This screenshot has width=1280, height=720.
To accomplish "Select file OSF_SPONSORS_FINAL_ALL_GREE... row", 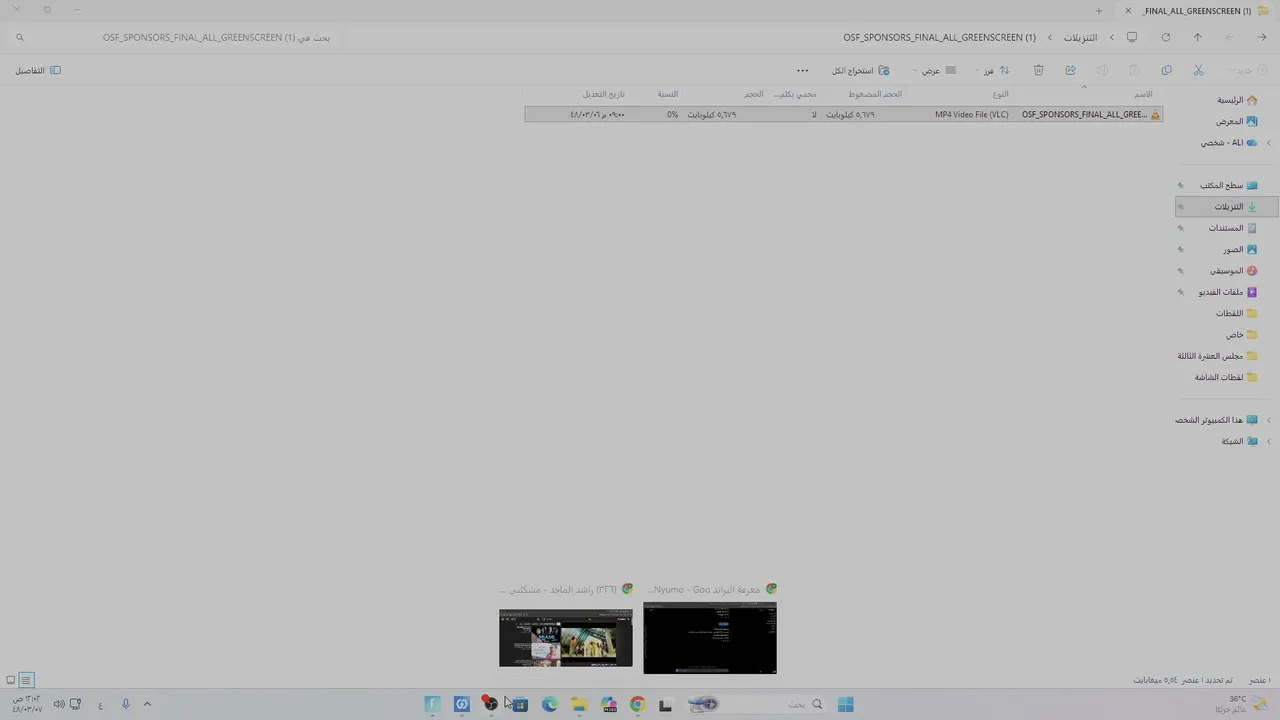I will point(843,114).
